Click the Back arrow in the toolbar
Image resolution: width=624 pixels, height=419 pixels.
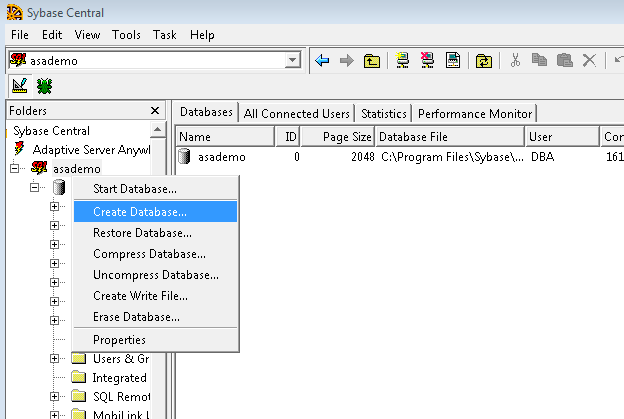pos(322,60)
